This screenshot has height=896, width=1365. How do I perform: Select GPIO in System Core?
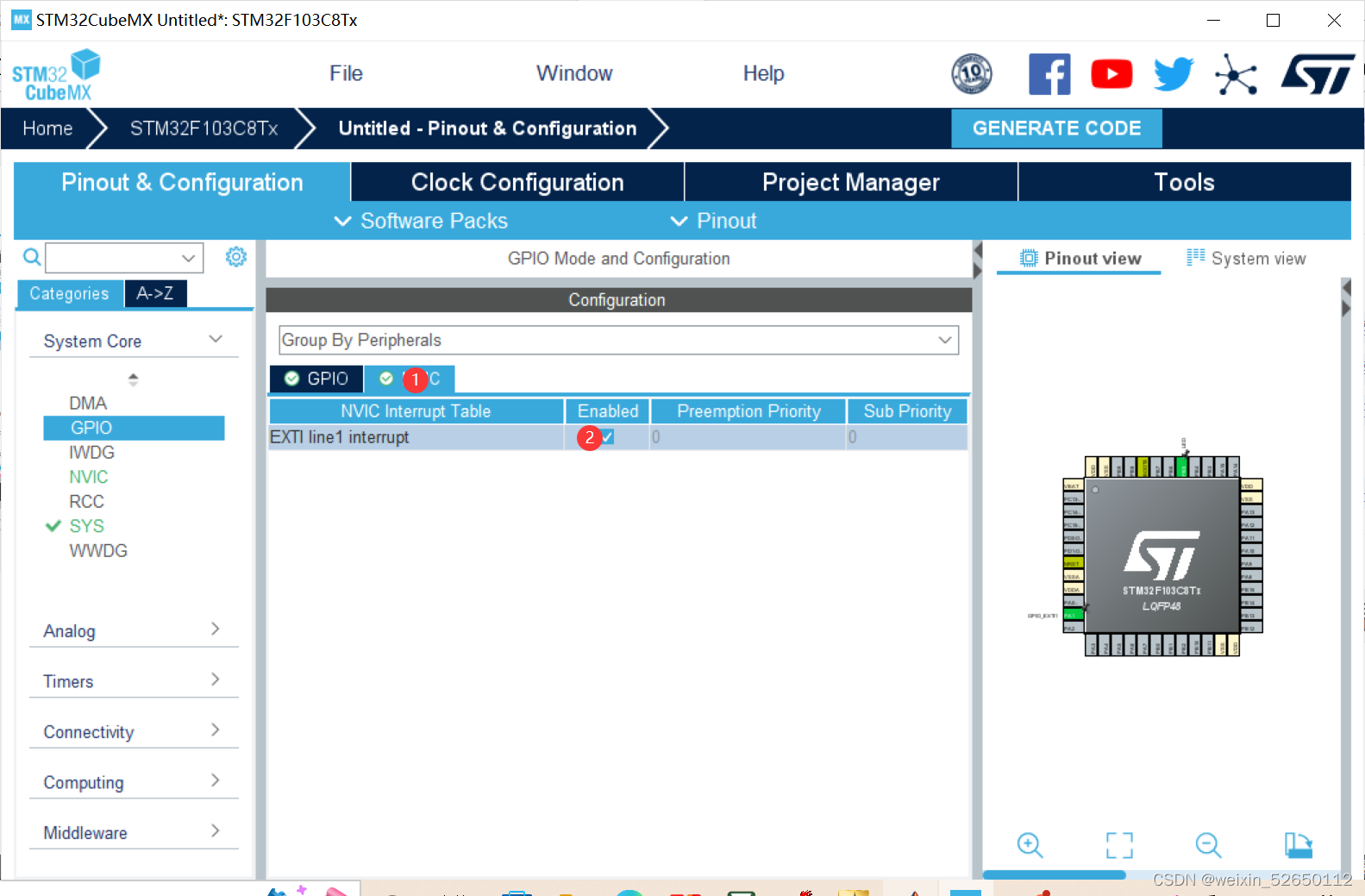pos(134,428)
